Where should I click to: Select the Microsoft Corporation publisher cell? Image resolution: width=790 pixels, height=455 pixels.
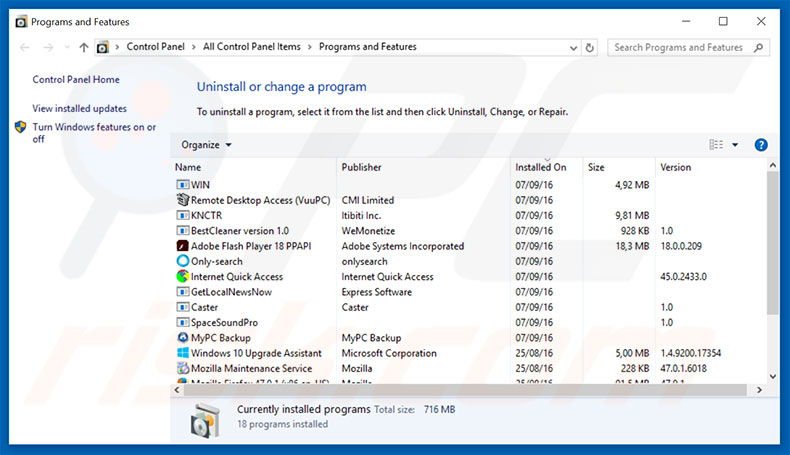click(x=389, y=353)
